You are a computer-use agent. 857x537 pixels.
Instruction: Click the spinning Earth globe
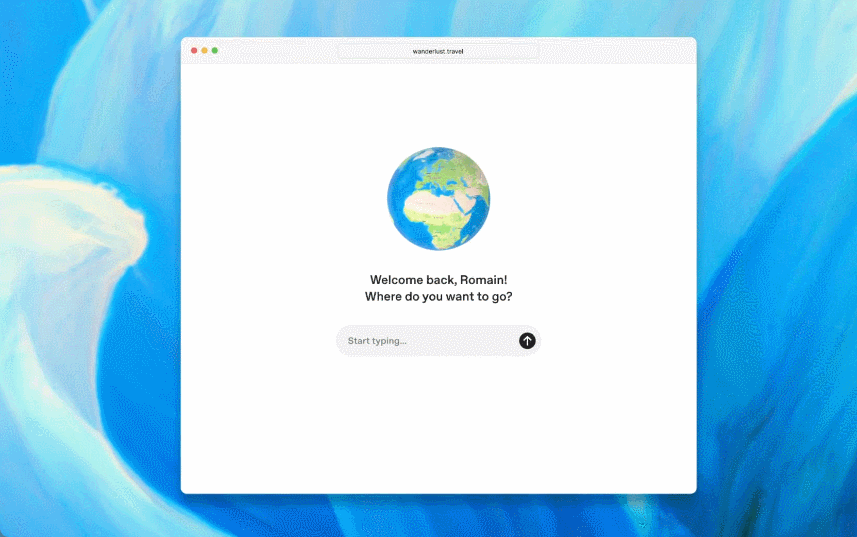pos(438,199)
